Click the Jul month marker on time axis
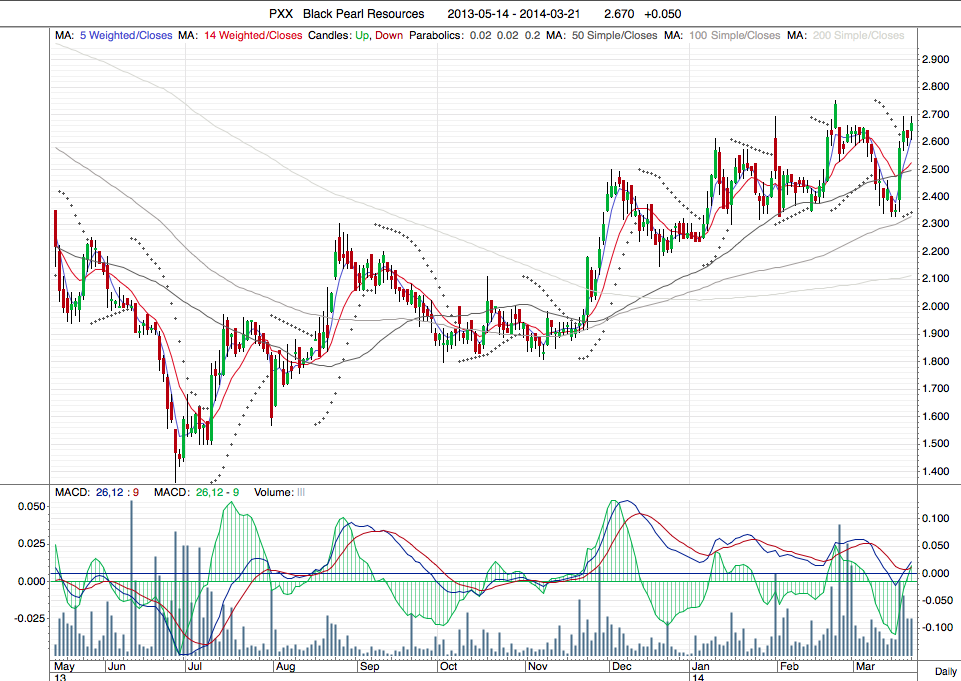This screenshot has width=961, height=681. pos(195,665)
